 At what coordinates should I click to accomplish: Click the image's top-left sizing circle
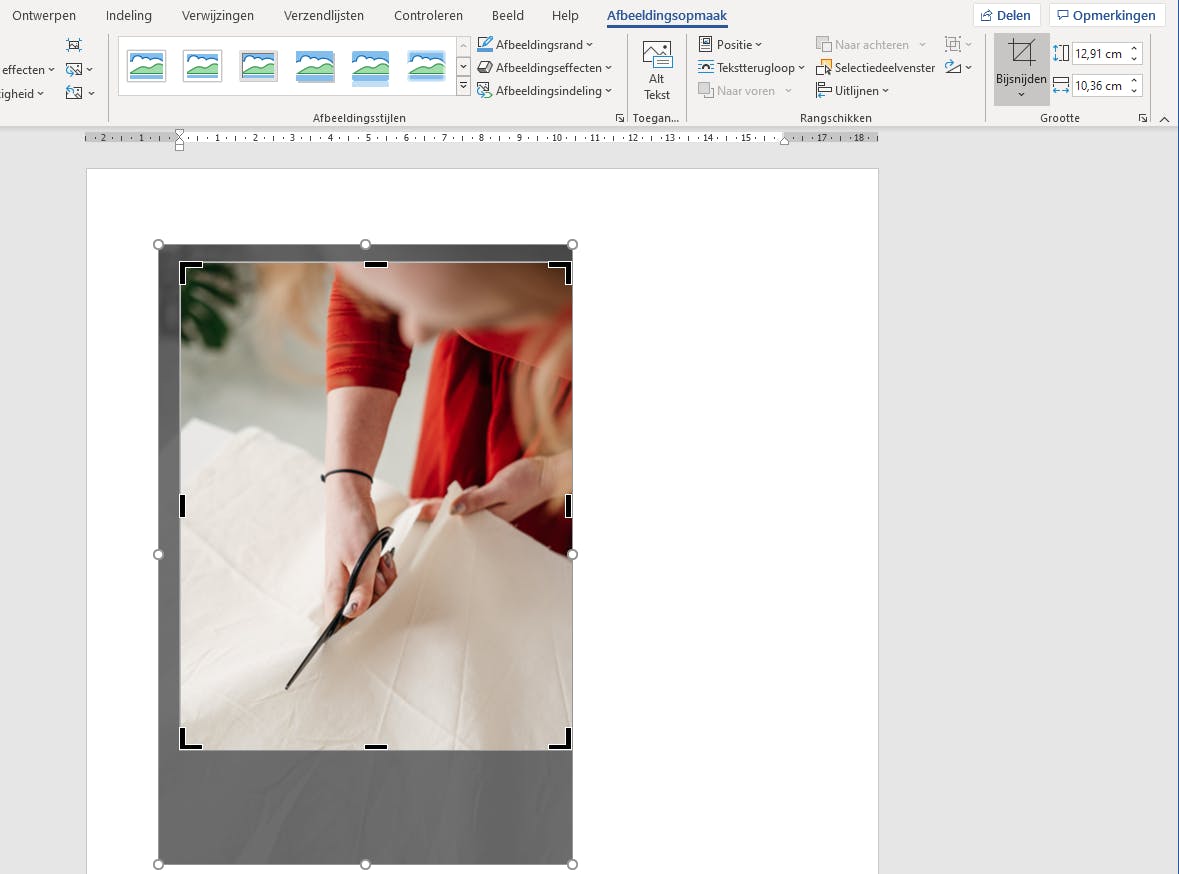pyautogui.click(x=158, y=244)
